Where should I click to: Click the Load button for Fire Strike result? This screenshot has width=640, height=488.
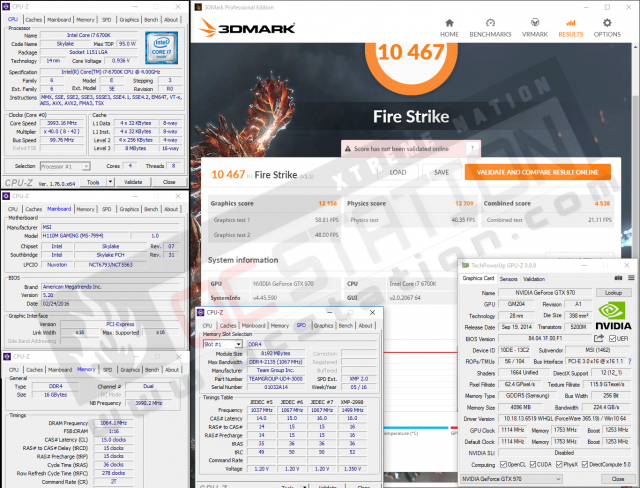pyautogui.click(x=397, y=172)
